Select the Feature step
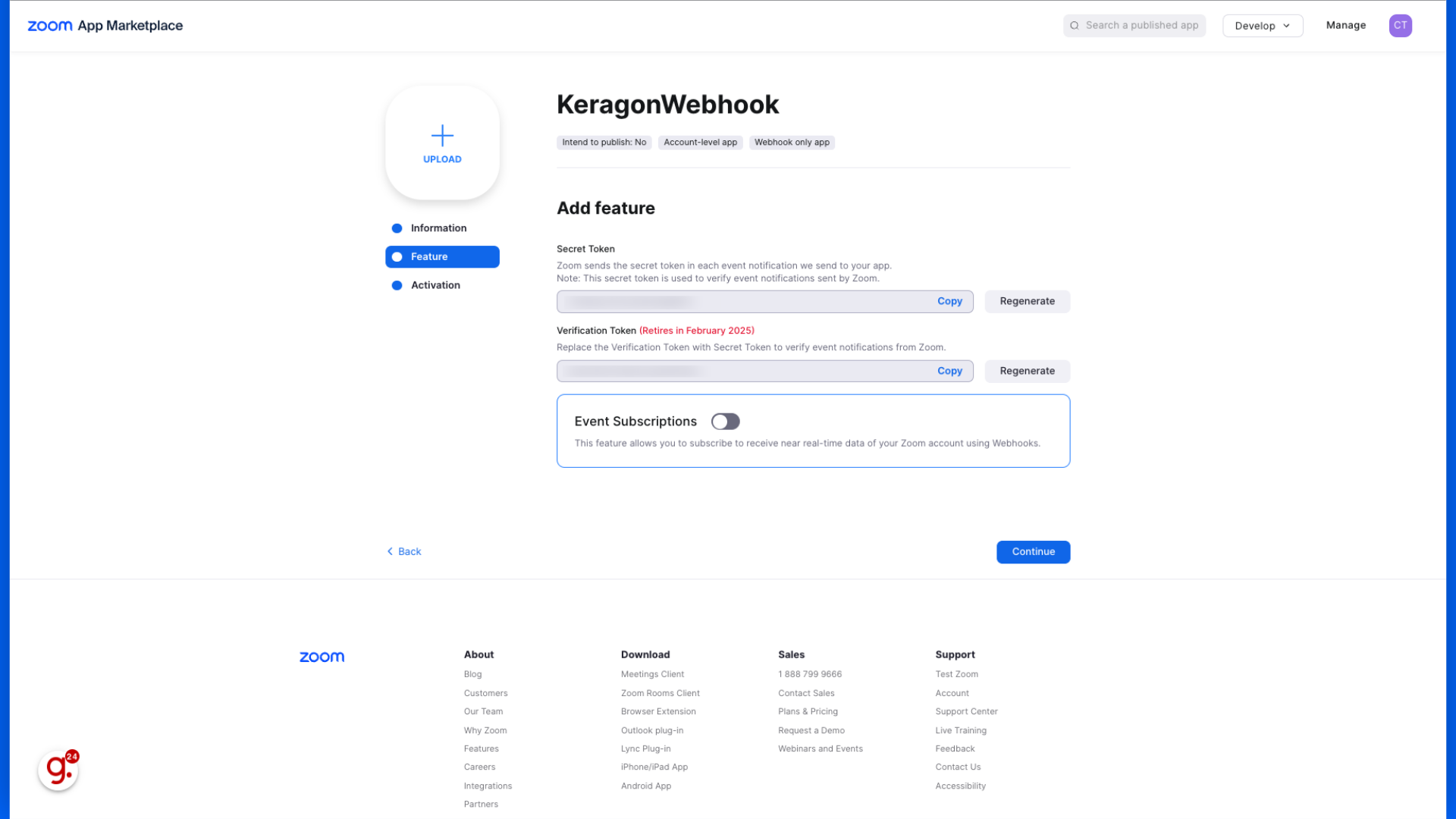The width and height of the screenshot is (1456, 819). [442, 257]
